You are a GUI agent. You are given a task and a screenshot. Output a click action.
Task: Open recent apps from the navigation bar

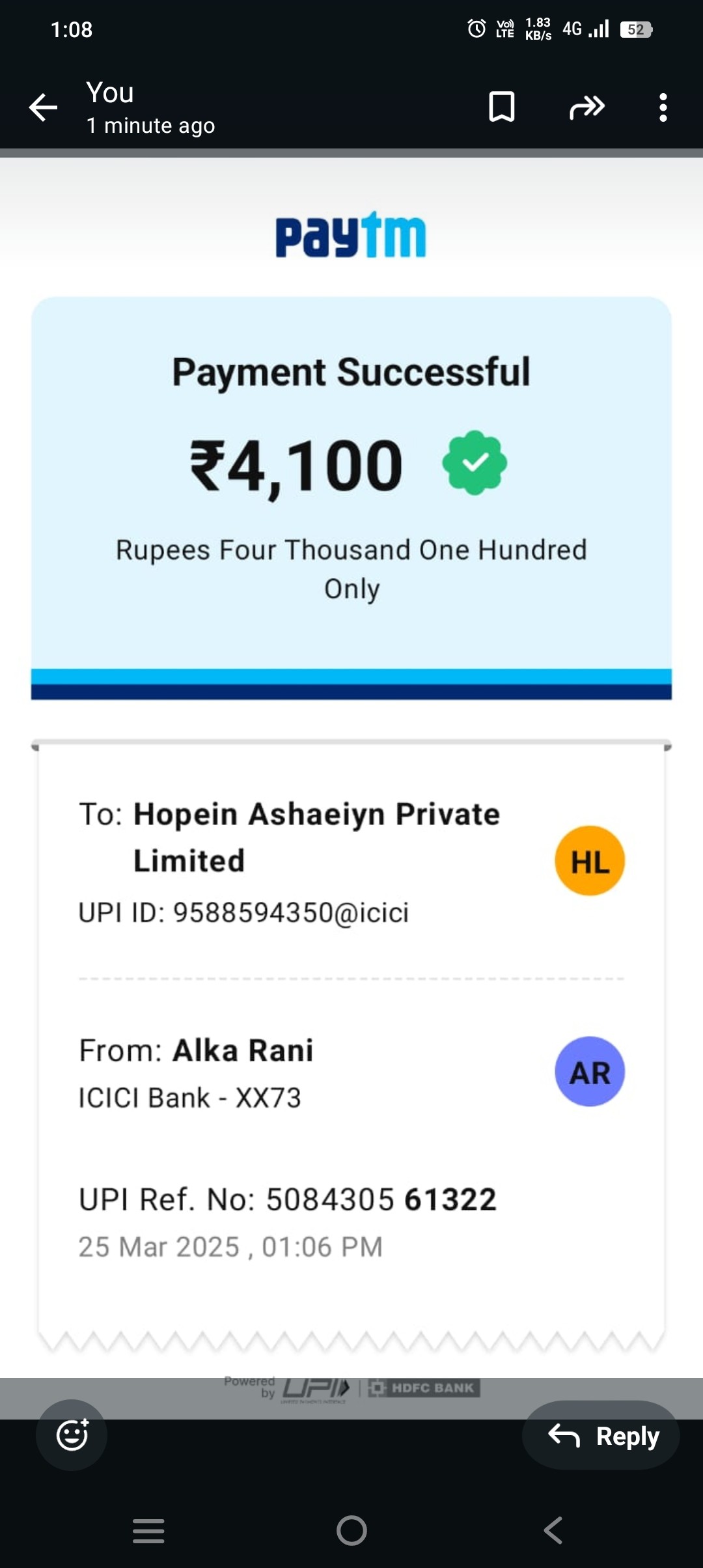click(x=148, y=1530)
